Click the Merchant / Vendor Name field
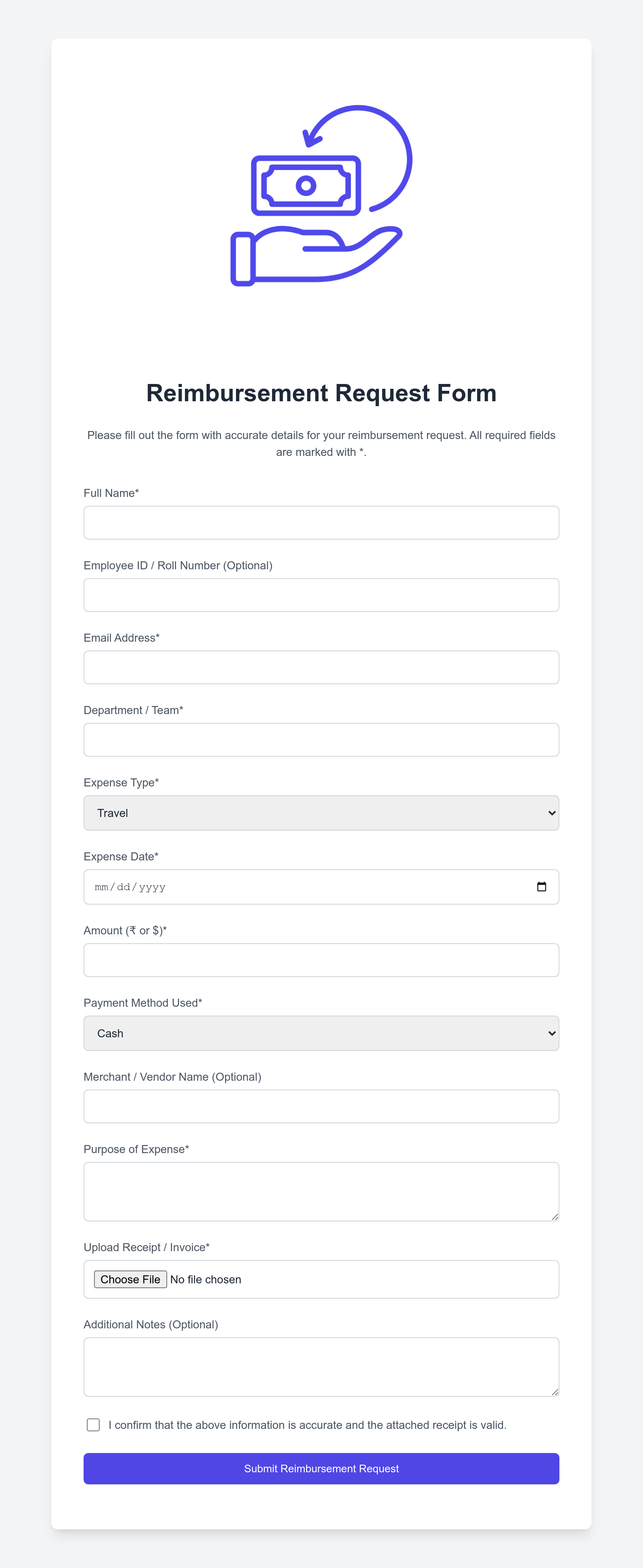Viewport: 643px width, 1568px height. [x=321, y=1106]
